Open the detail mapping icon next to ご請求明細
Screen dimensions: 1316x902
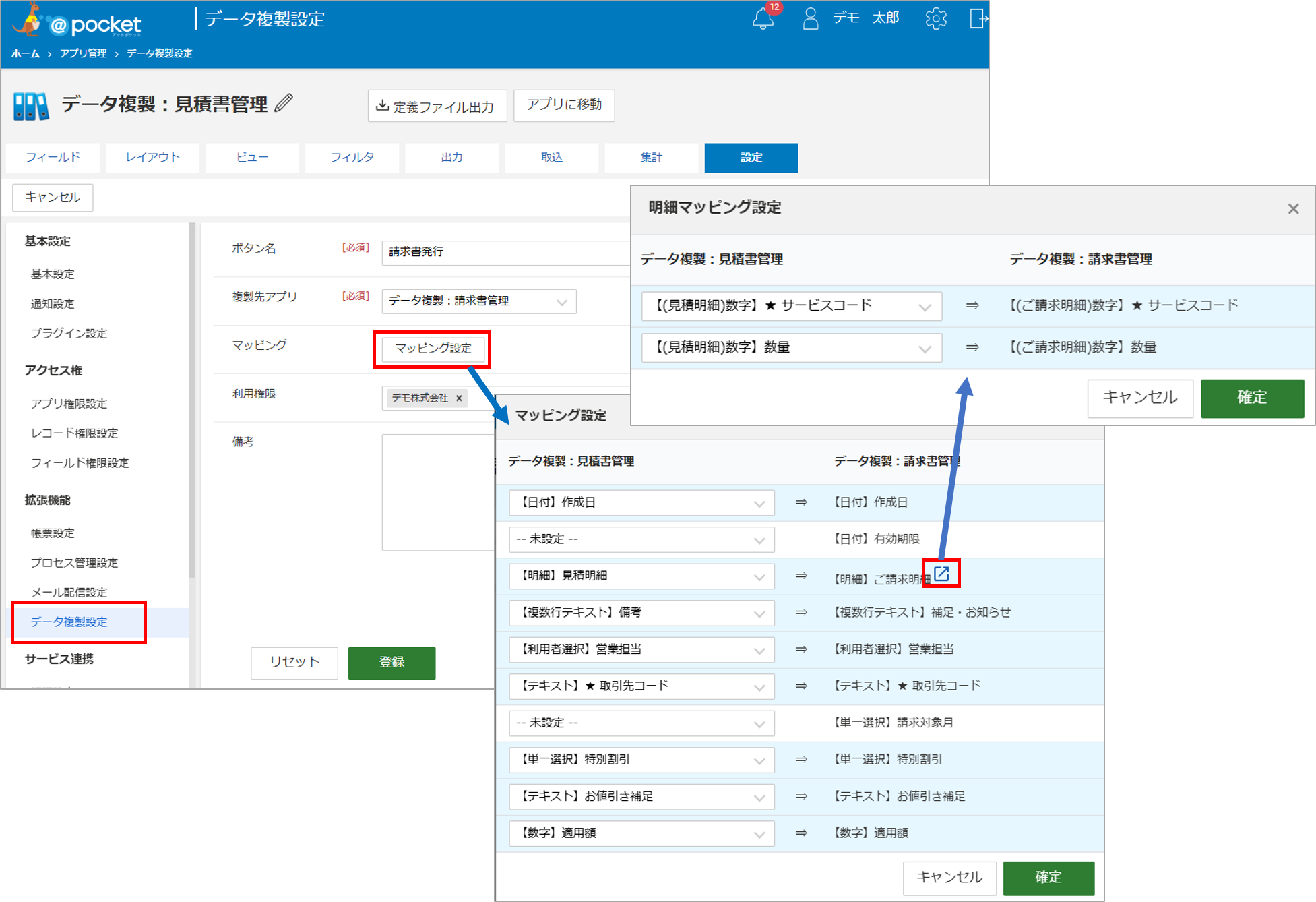pos(941,574)
